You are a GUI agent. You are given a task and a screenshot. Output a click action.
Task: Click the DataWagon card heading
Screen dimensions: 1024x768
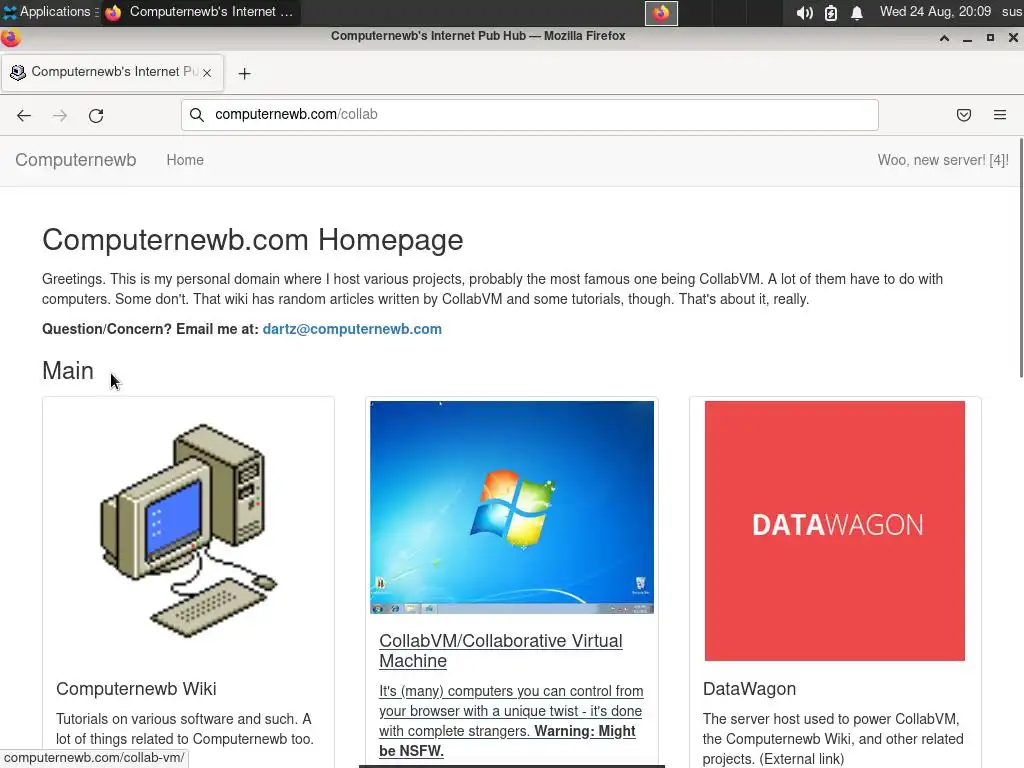[749, 689]
